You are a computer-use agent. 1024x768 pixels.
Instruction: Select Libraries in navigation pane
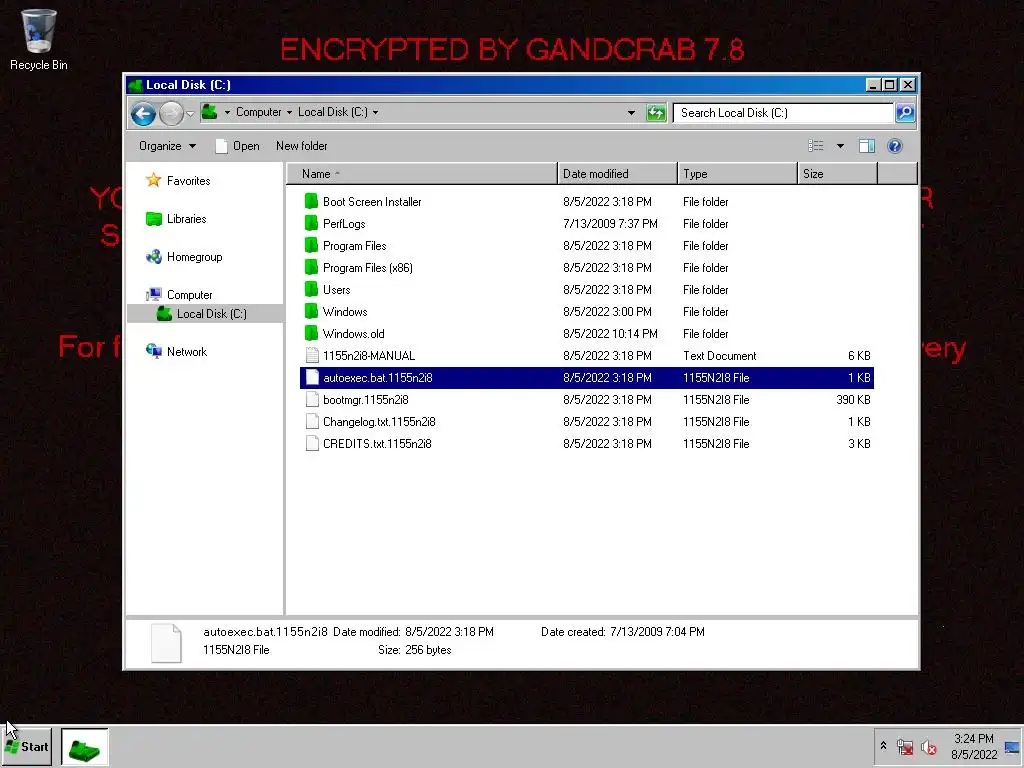click(x=176, y=219)
